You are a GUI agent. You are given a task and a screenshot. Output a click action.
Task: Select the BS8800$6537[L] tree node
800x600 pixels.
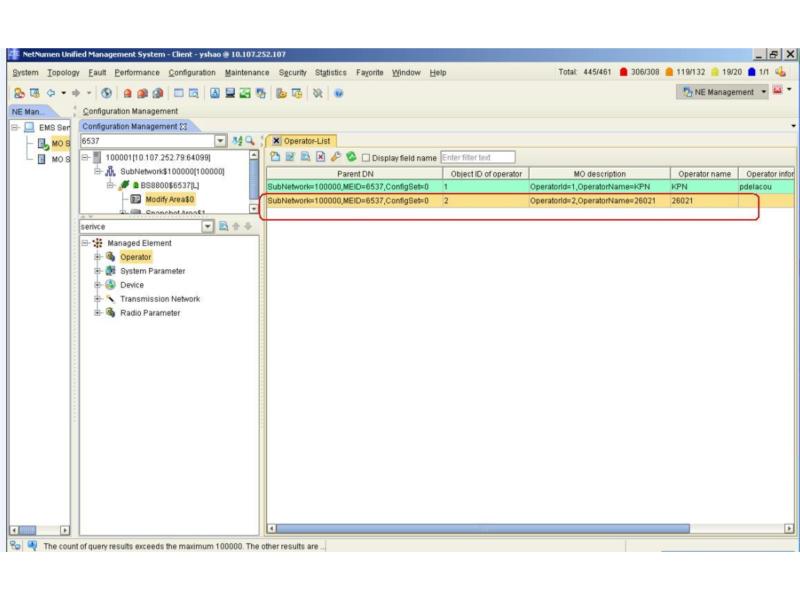pyautogui.click(x=169, y=185)
